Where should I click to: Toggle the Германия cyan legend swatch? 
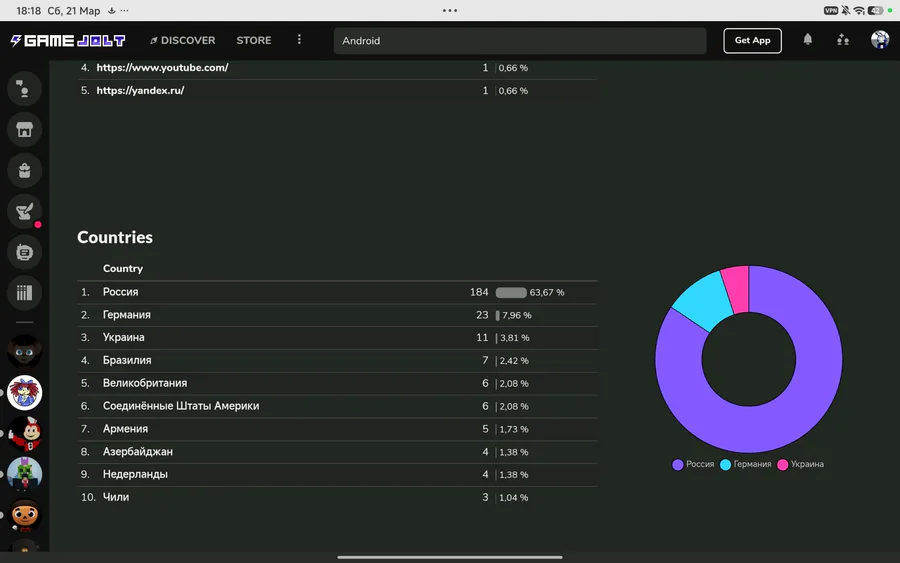pos(726,464)
